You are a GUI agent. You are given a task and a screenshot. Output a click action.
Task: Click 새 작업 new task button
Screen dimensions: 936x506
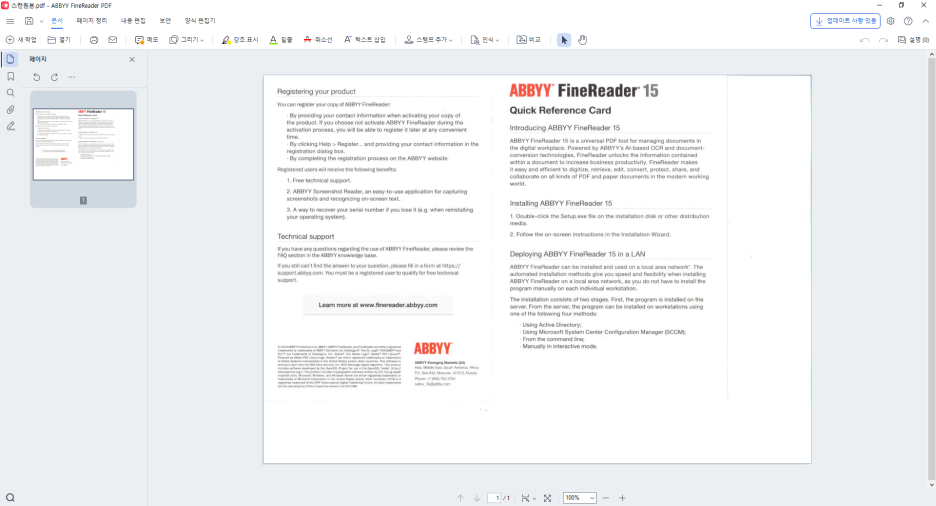pyautogui.click(x=21, y=40)
